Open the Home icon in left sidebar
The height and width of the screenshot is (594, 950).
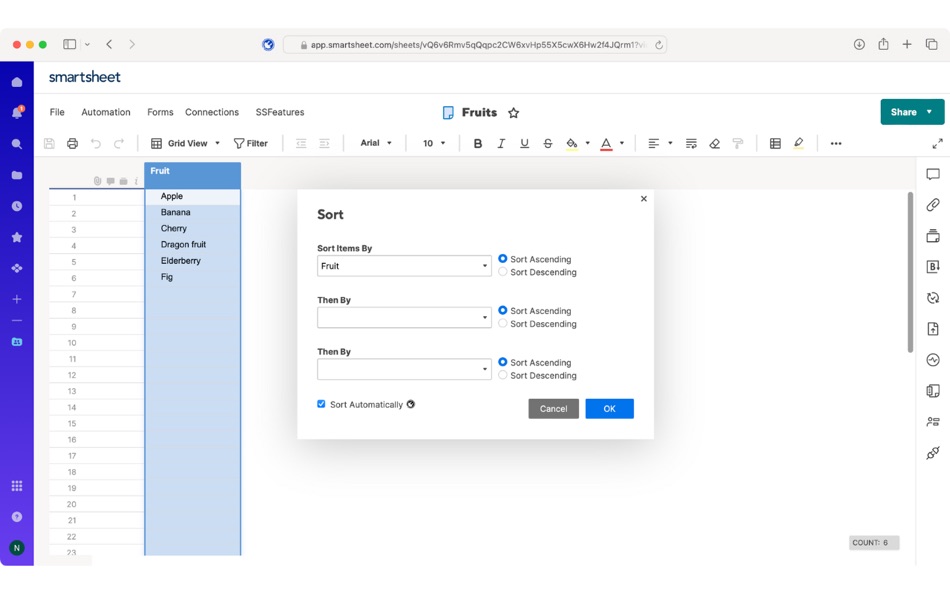tap(17, 82)
